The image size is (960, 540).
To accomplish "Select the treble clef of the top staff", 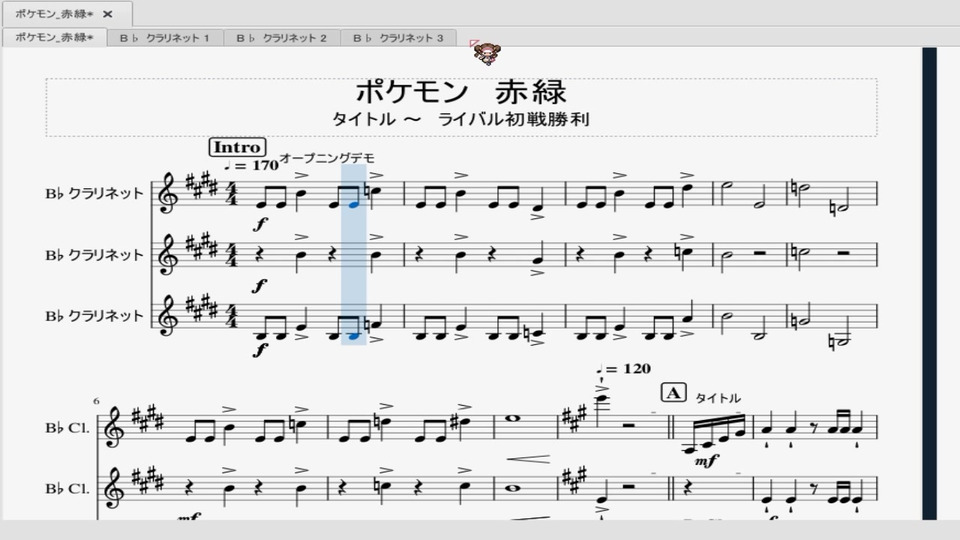I will tap(168, 193).
